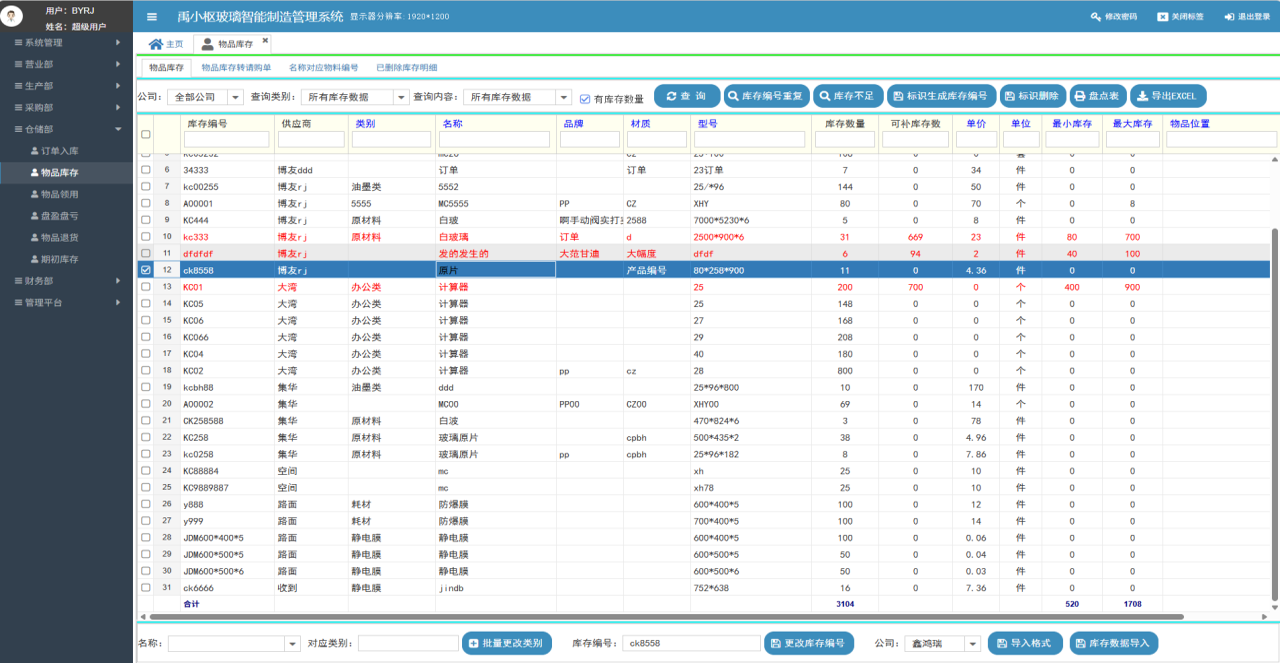Check the select-all checkbox in table header
The height and width of the screenshot is (664, 1280).
click(146, 134)
